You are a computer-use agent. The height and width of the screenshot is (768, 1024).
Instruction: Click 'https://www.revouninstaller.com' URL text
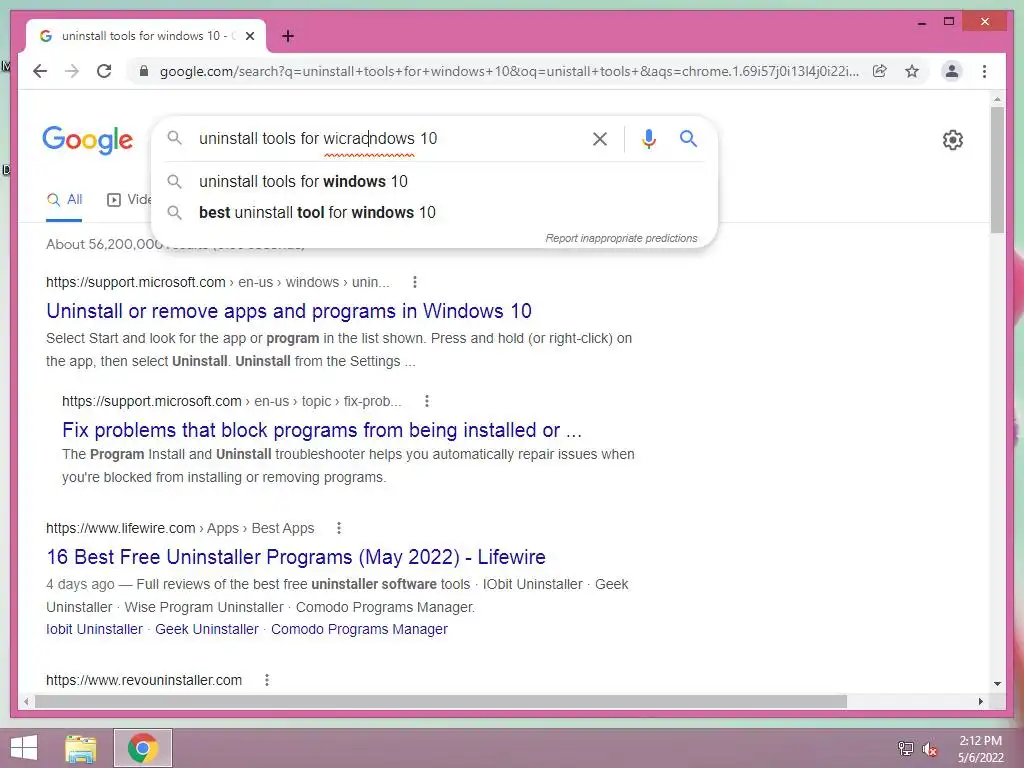[144, 680]
